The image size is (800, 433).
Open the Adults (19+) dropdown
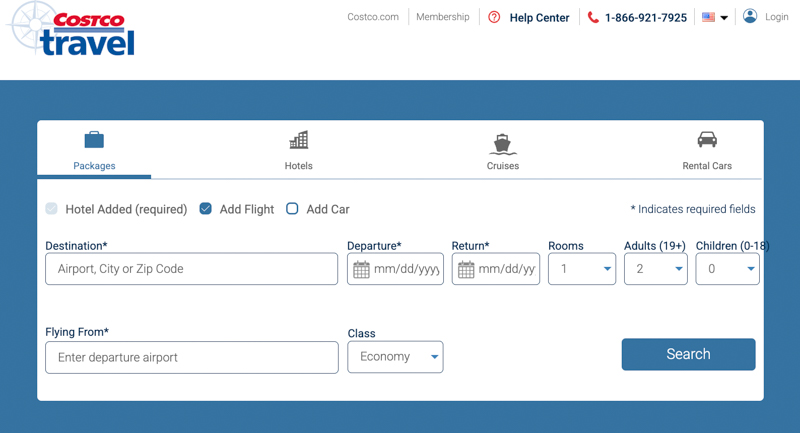(656, 269)
